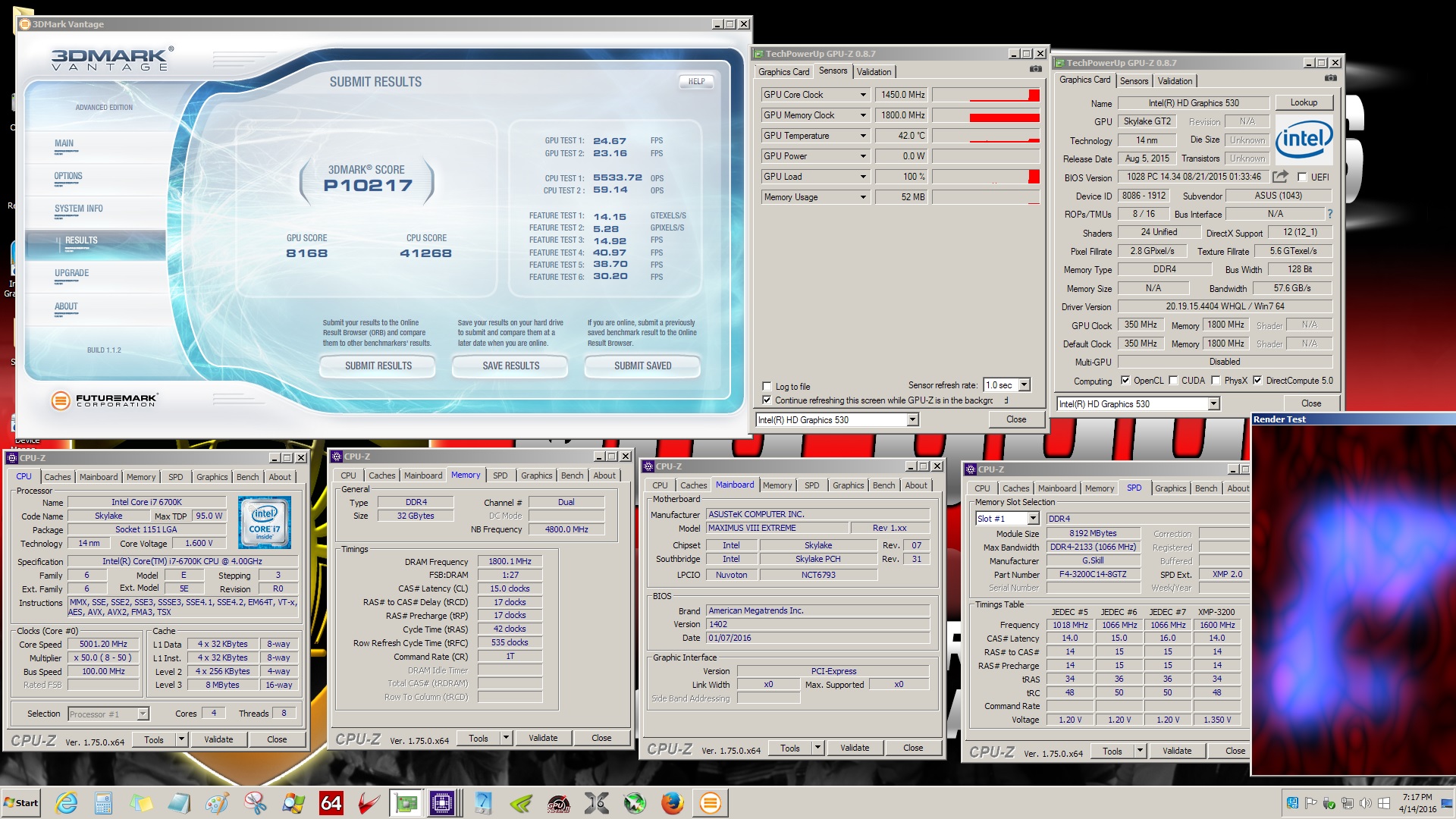Open the Sensor refresh rate dropdown
The width and height of the screenshot is (1456, 819).
(x=1024, y=385)
